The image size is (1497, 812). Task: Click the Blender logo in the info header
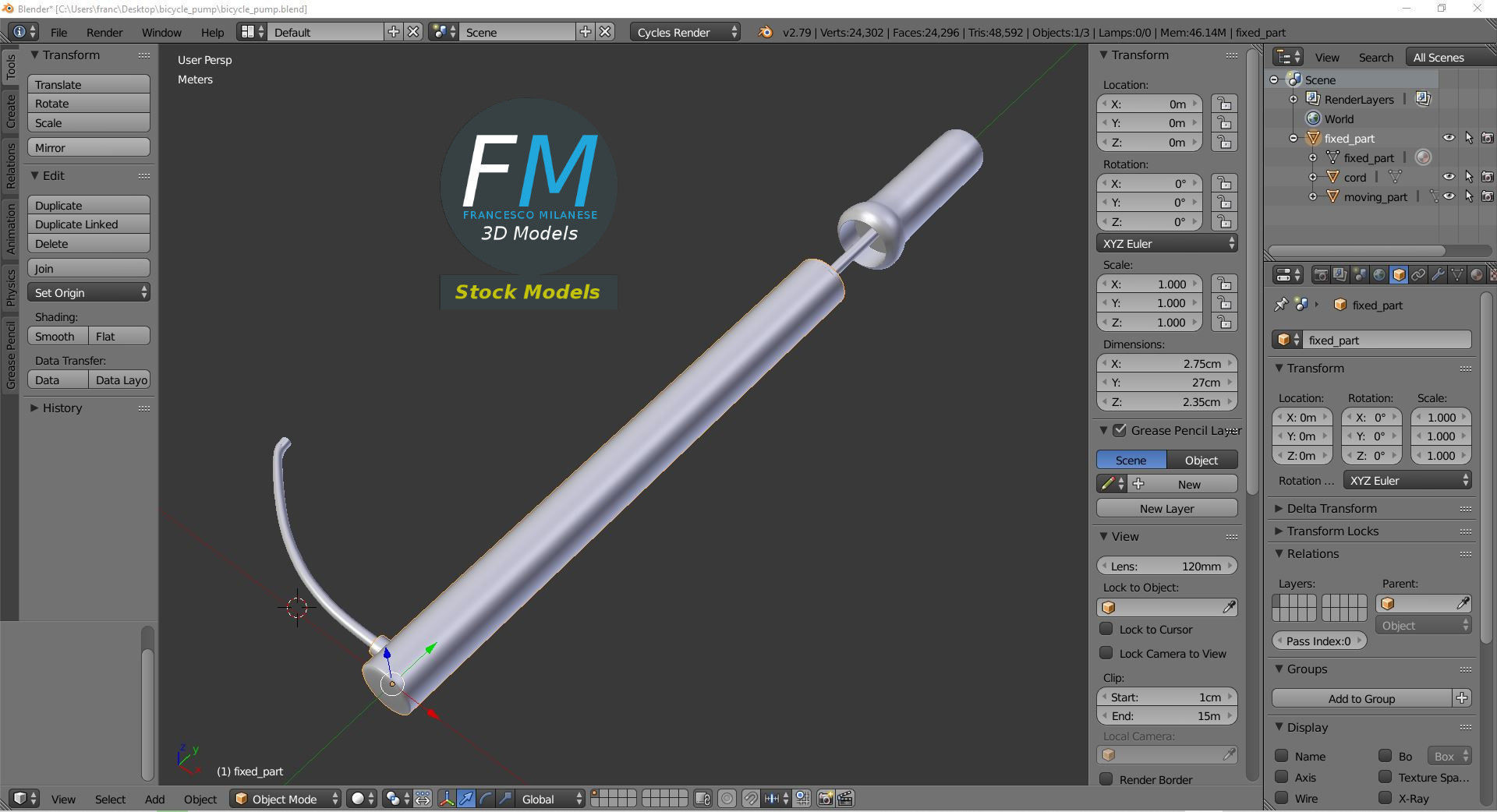click(x=766, y=32)
